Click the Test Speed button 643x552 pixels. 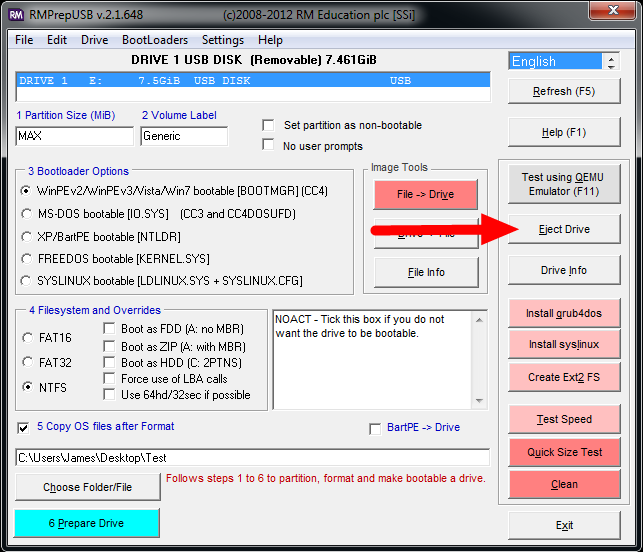point(564,419)
